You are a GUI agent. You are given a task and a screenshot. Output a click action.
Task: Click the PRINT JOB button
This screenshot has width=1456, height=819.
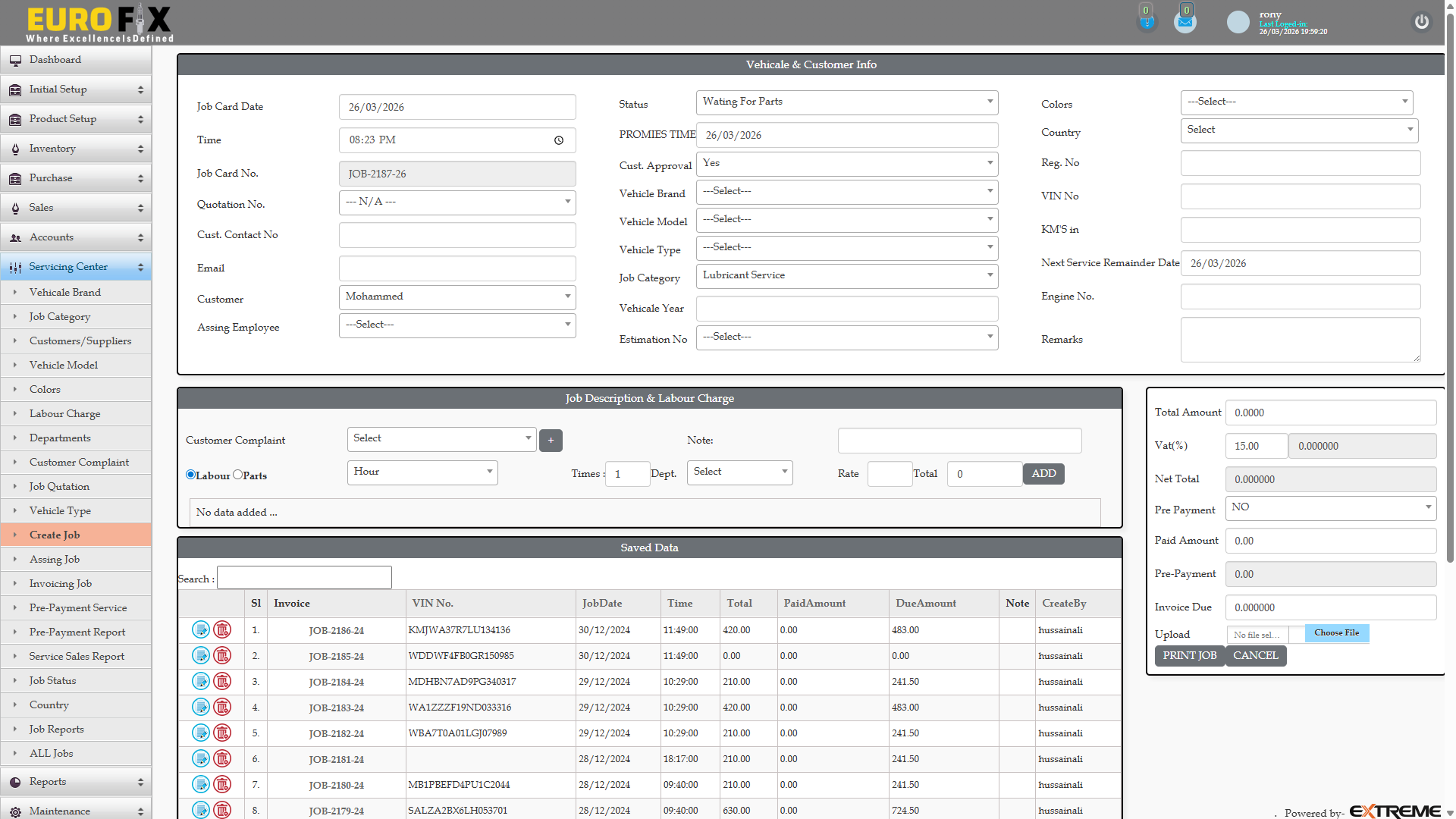pyautogui.click(x=1188, y=655)
